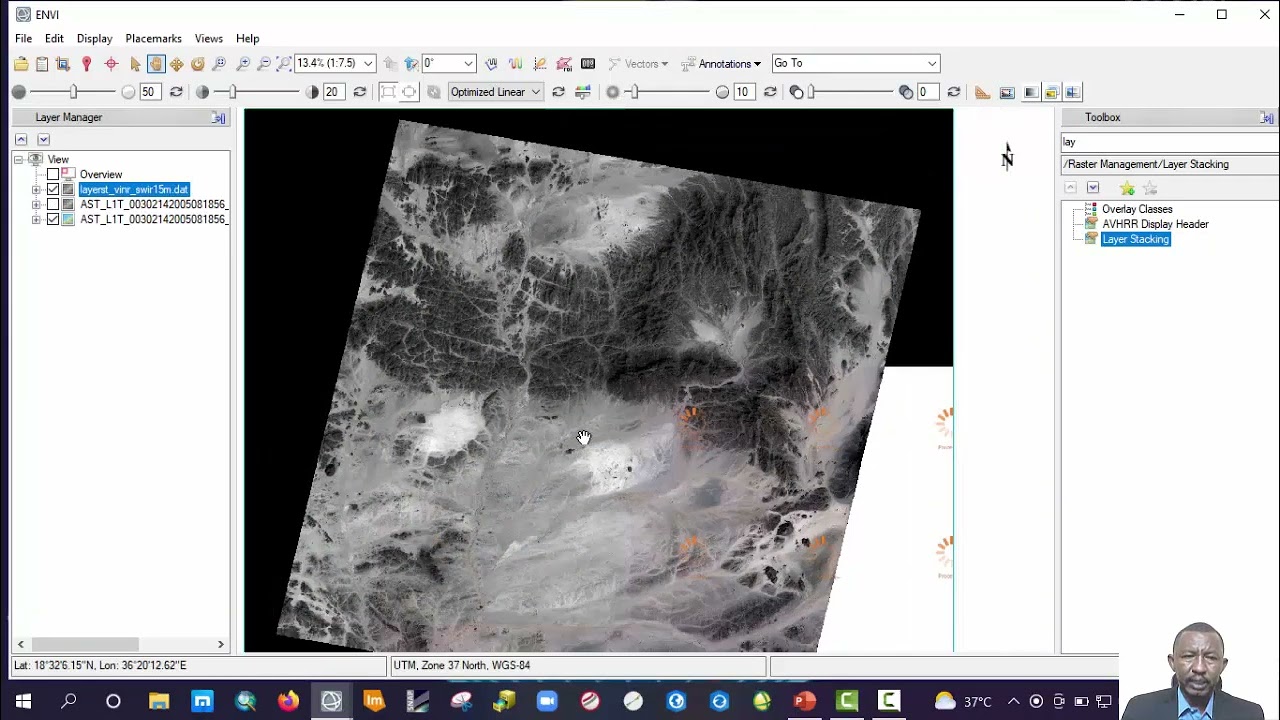Activate the Crosshairs tool
The width and height of the screenshot is (1280, 720).
point(111,64)
